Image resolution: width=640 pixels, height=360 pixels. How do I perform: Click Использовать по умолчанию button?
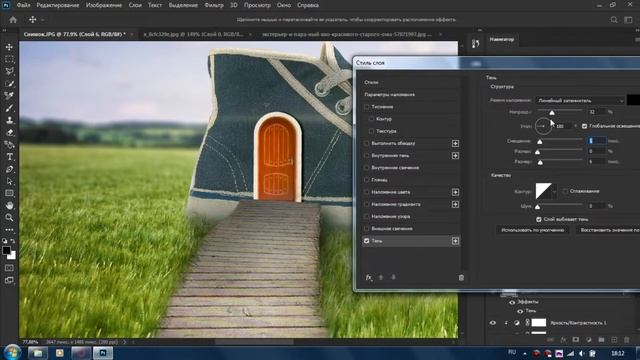click(x=533, y=230)
